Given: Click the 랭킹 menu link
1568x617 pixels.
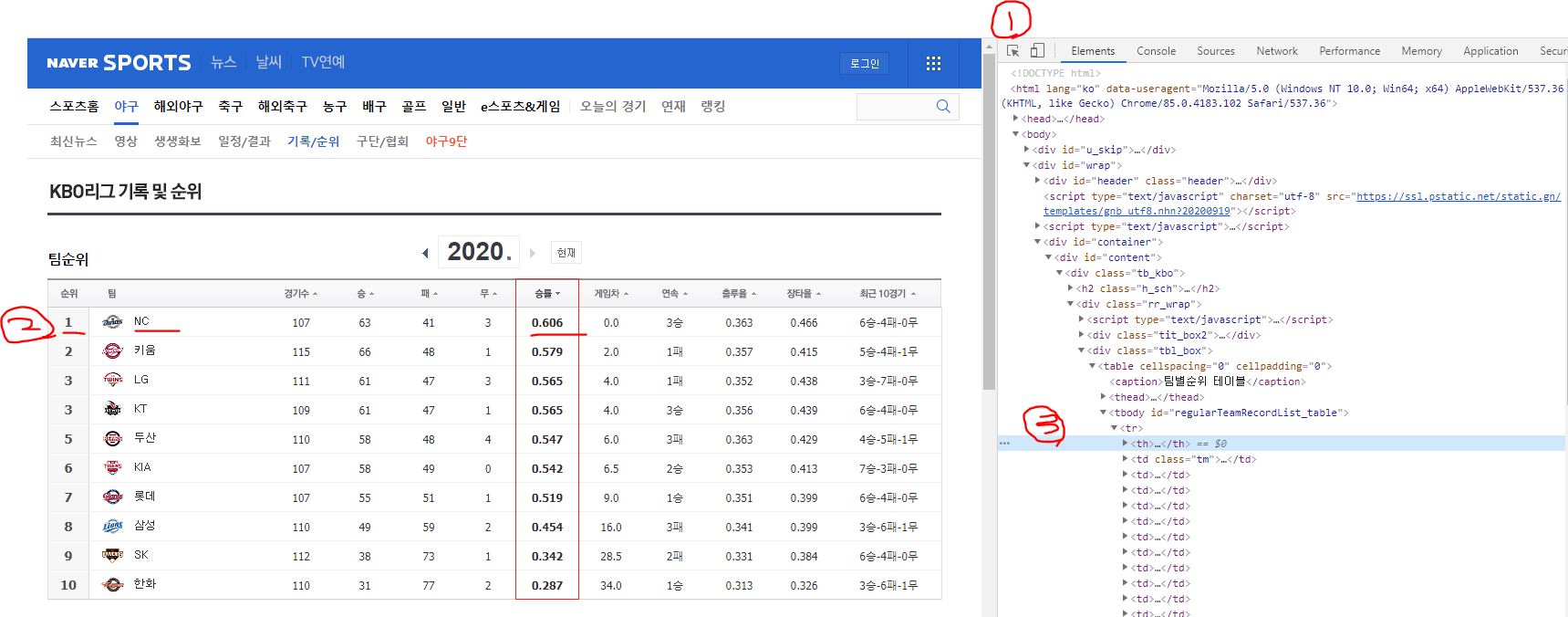Looking at the screenshot, I should [713, 107].
